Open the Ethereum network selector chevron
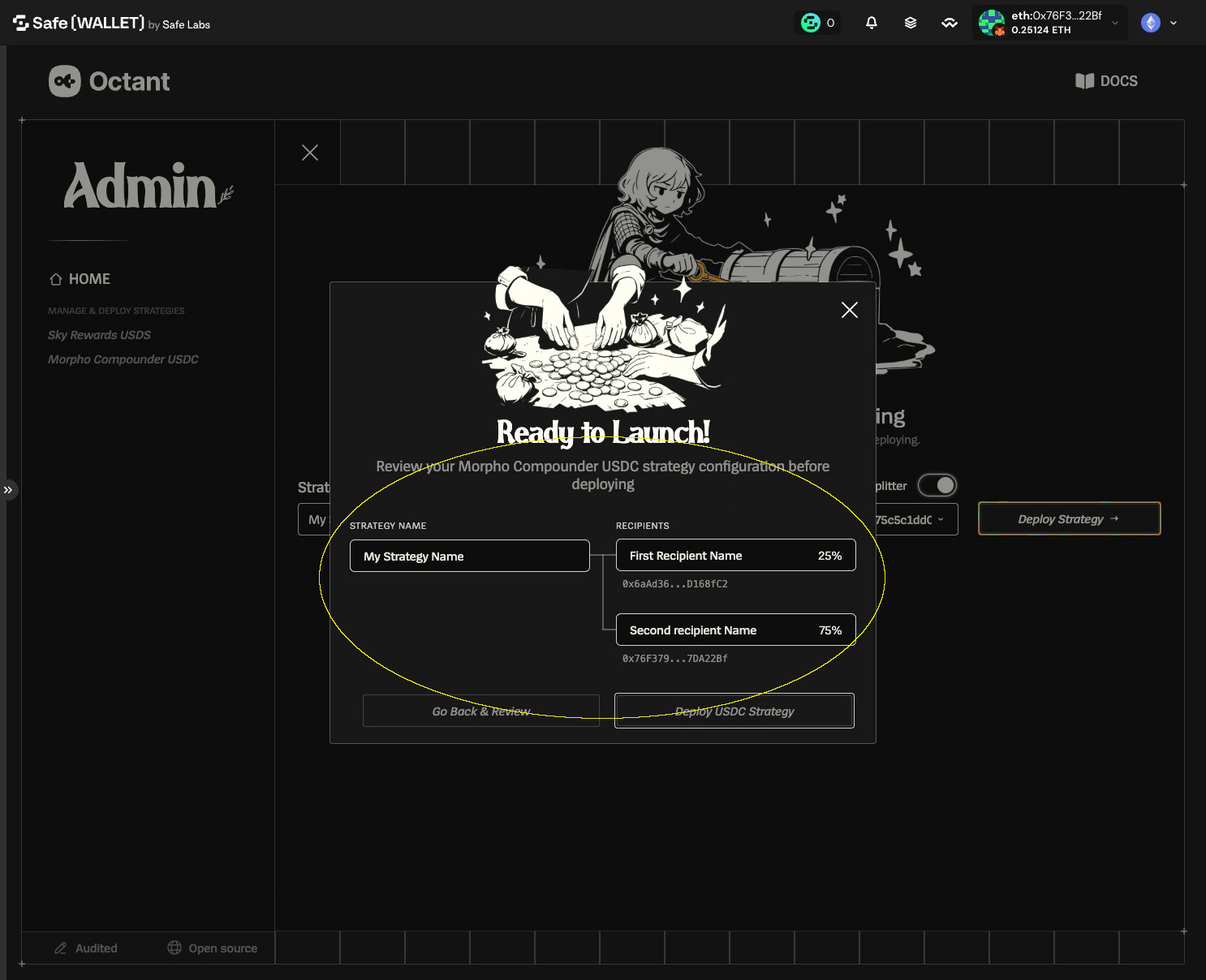 click(1174, 23)
